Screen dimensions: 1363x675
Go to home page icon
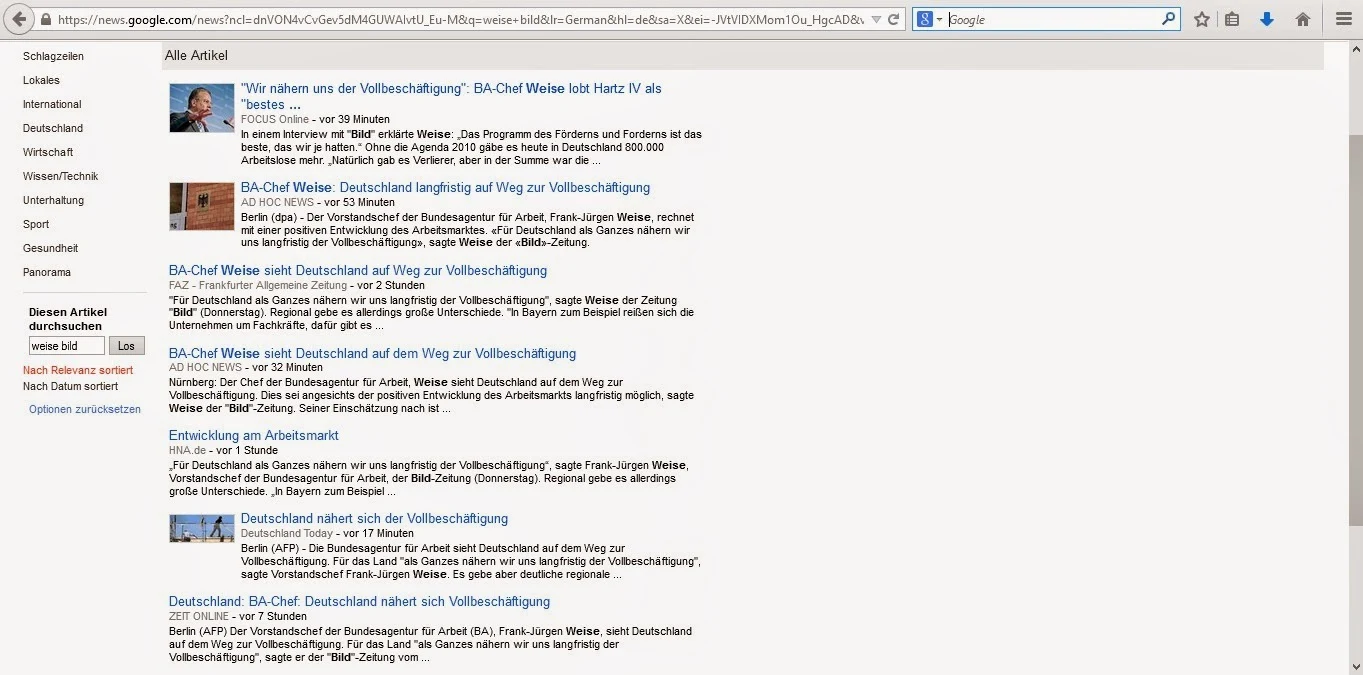tap(1302, 19)
